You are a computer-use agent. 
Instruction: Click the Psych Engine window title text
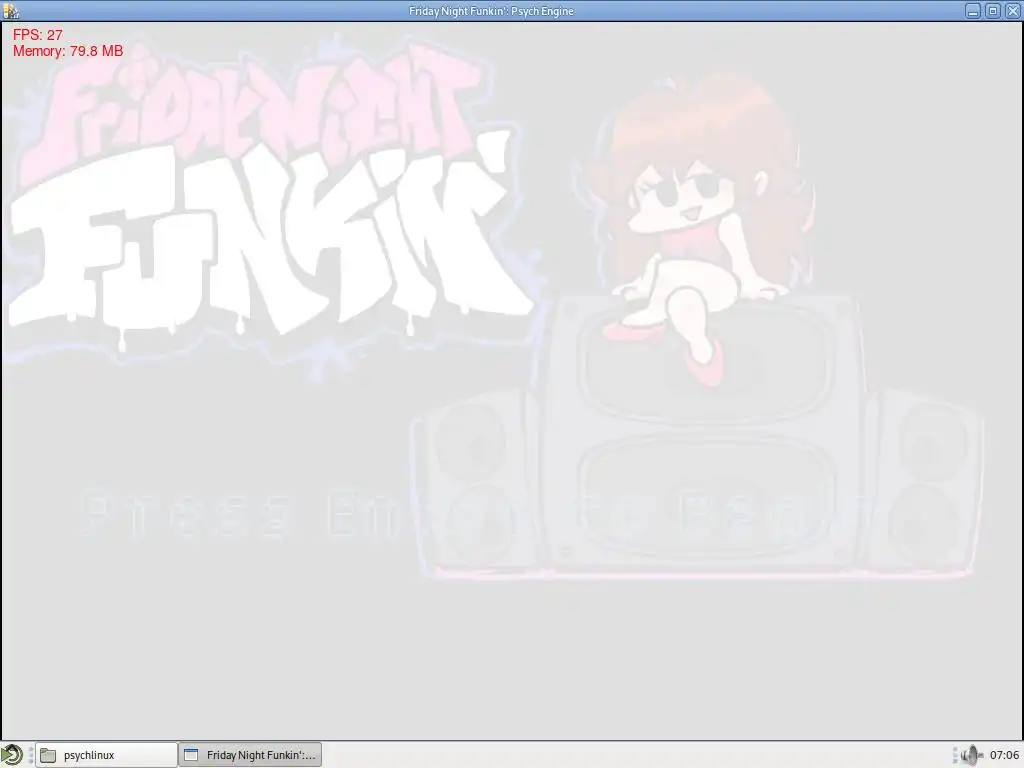(x=491, y=11)
